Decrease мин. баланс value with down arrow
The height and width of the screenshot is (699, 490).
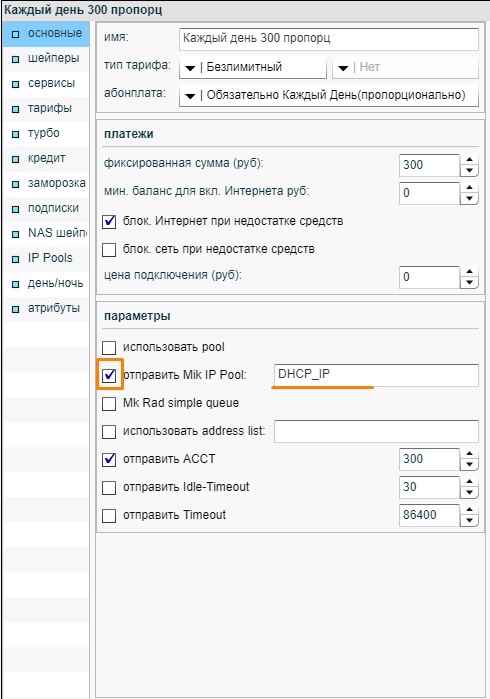469,198
